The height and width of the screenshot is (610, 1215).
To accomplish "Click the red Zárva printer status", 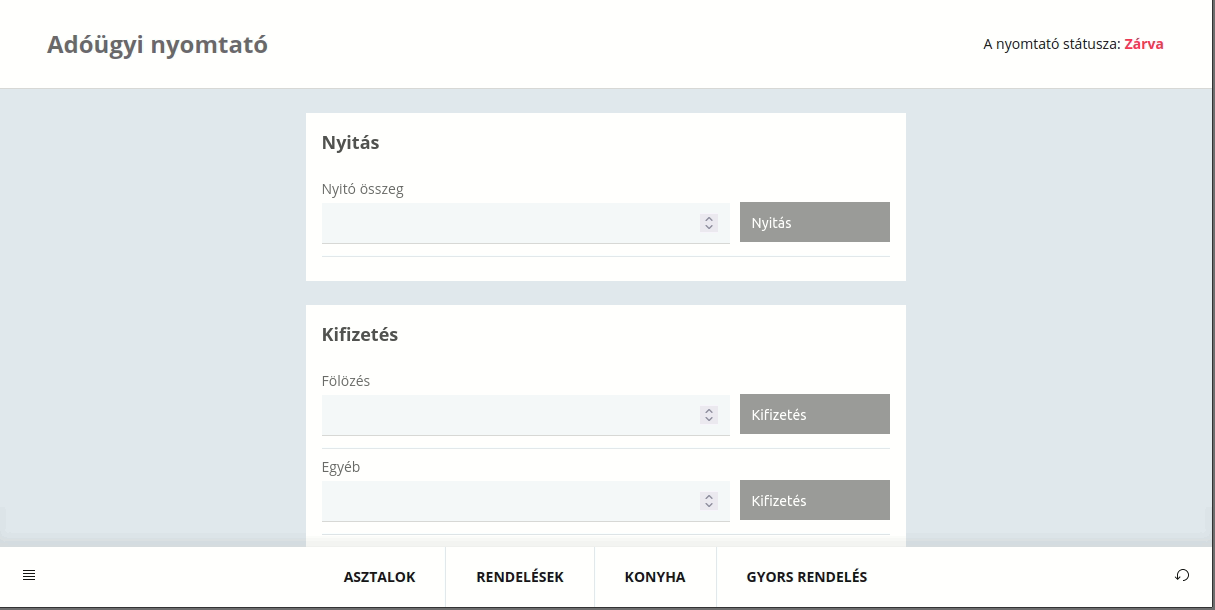I will [1144, 44].
